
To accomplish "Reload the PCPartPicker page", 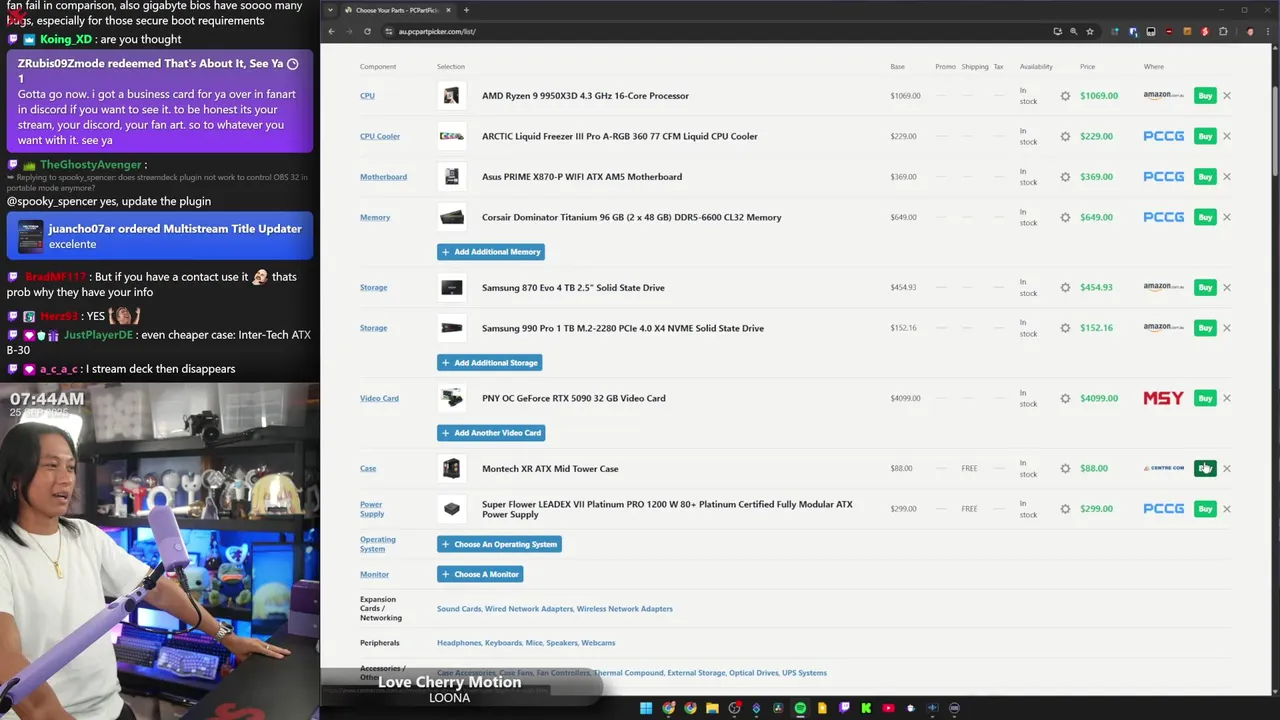I will pos(367,31).
